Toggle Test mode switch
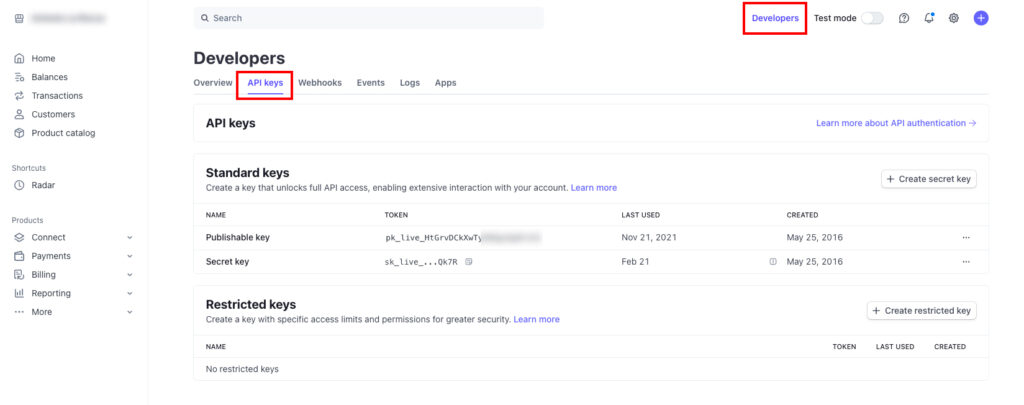This screenshot has width=1024, height=405. (872, 18)
